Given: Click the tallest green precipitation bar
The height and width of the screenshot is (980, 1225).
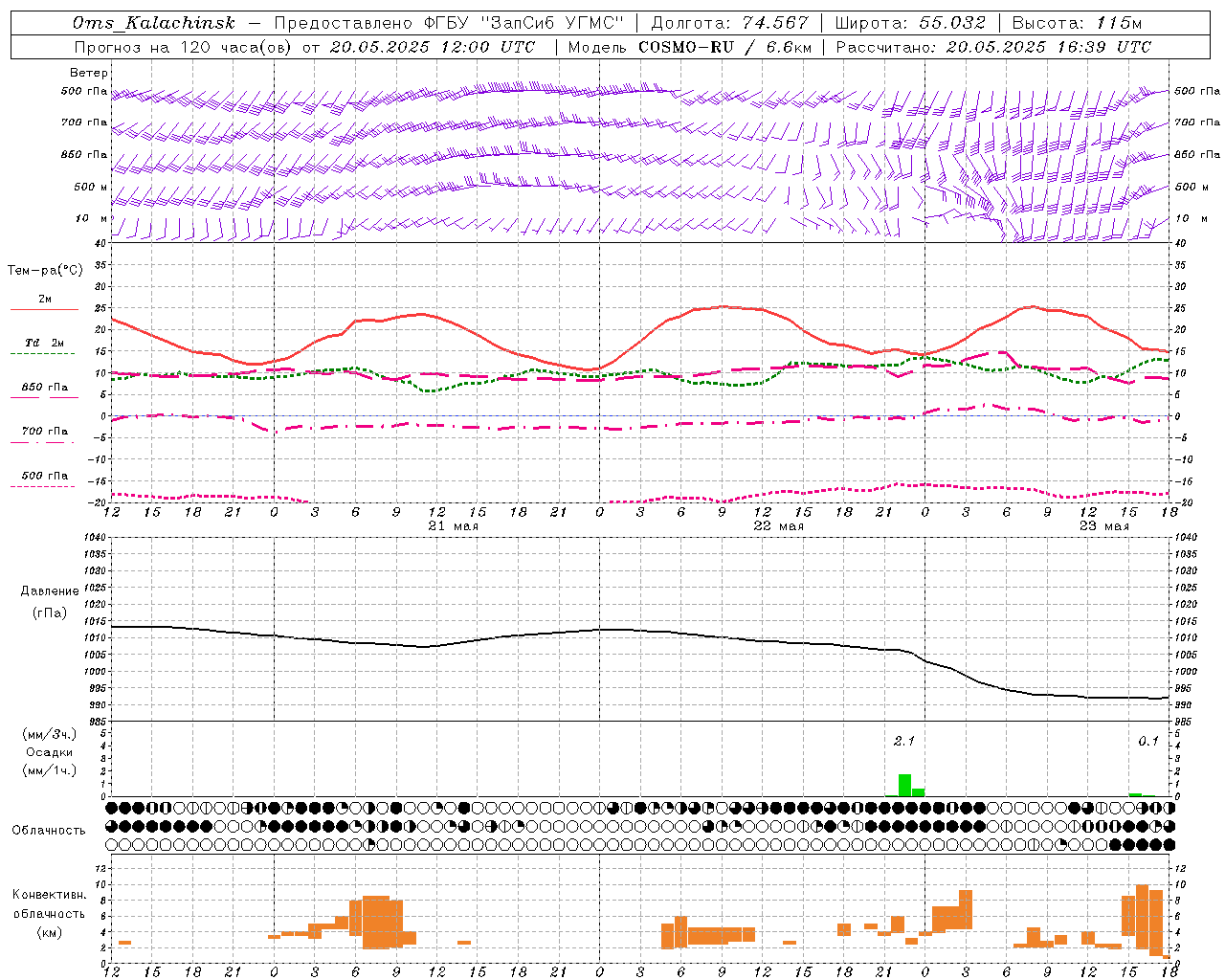Looking at the screenshot, I should tap(904, 785).
